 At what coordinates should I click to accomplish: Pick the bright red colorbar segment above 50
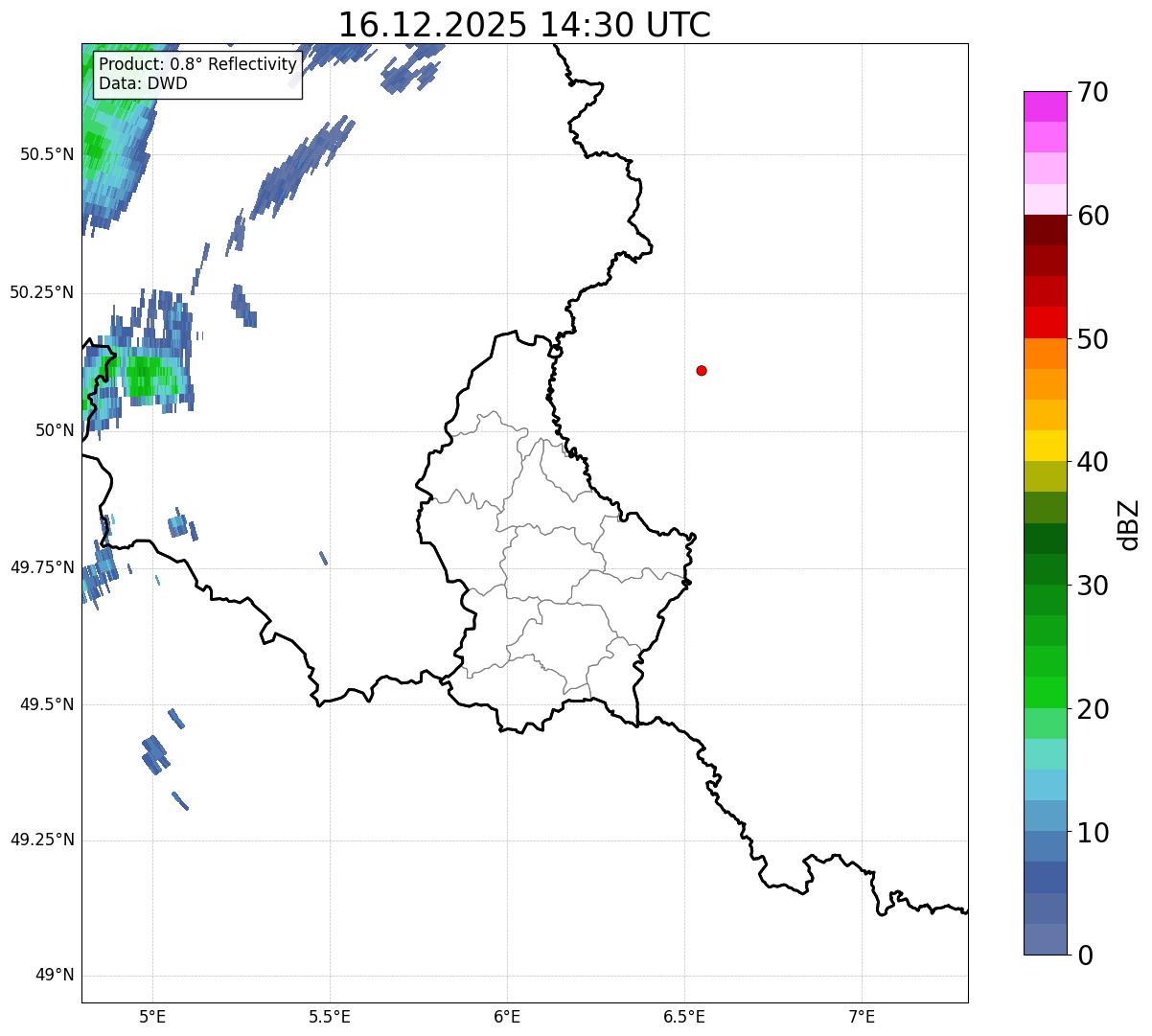pyautogui.click(x=1046, y=322)
